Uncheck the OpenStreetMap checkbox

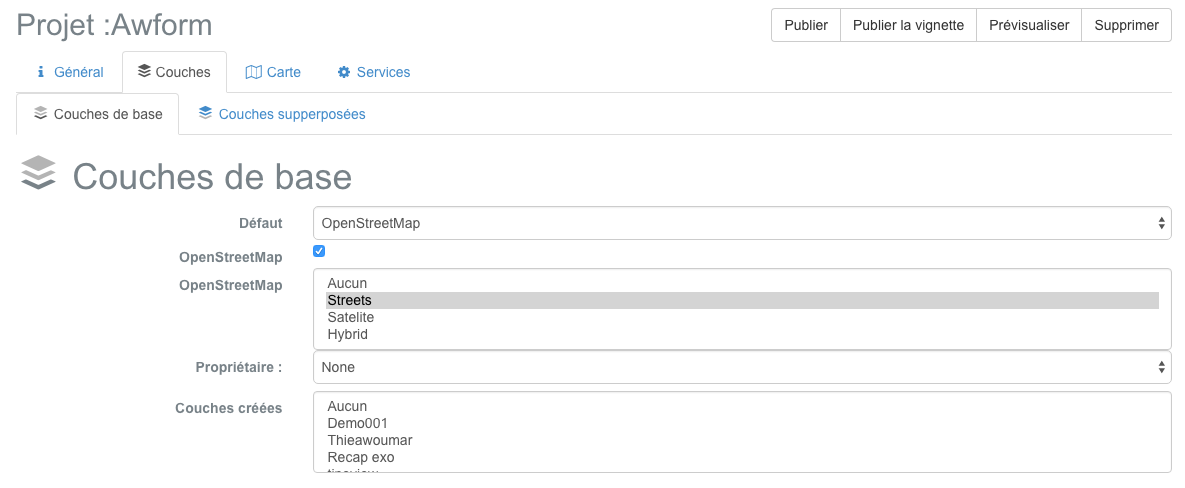point(319,251)
